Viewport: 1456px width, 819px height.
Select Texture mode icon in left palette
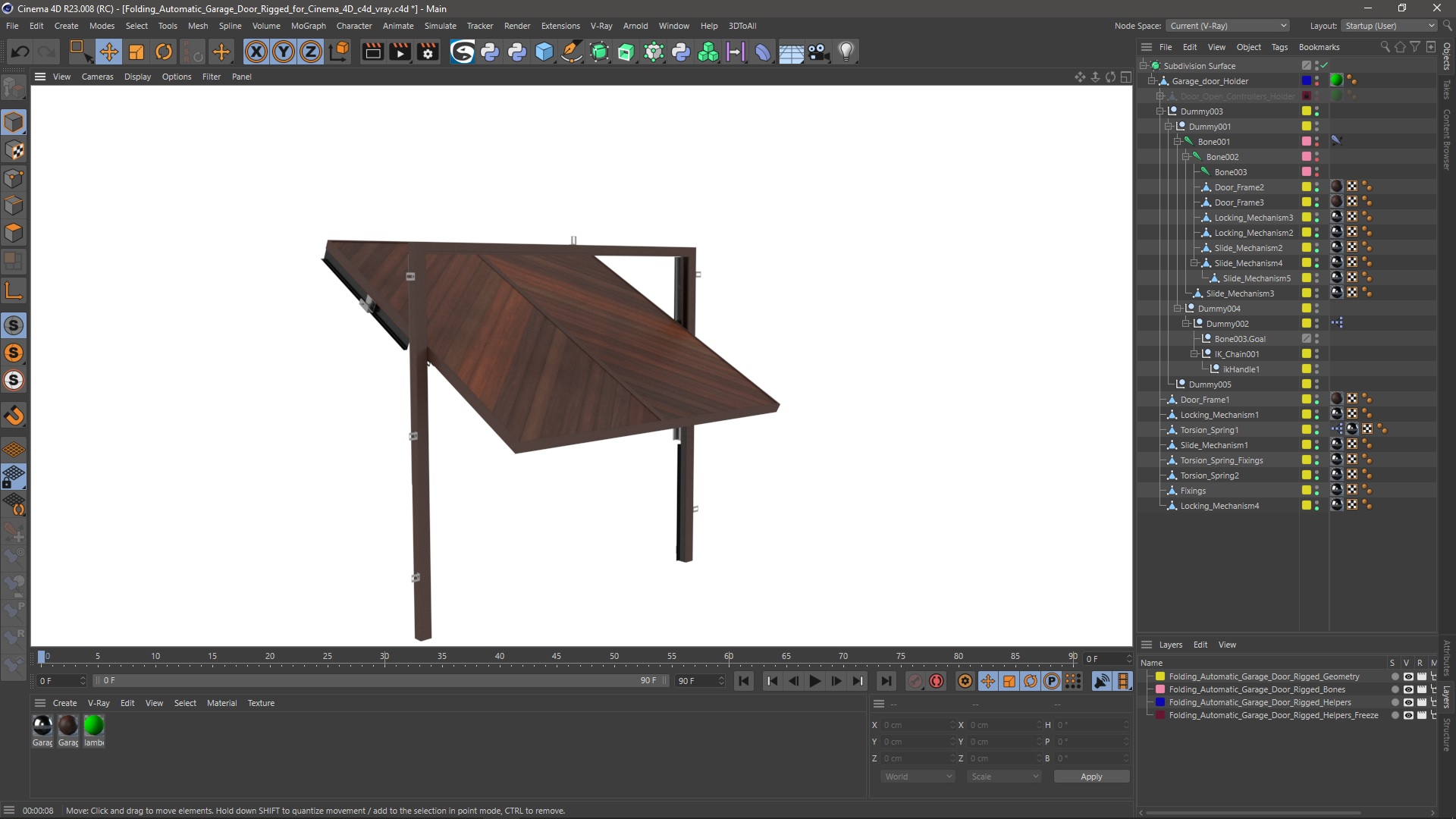pos(14,150)
